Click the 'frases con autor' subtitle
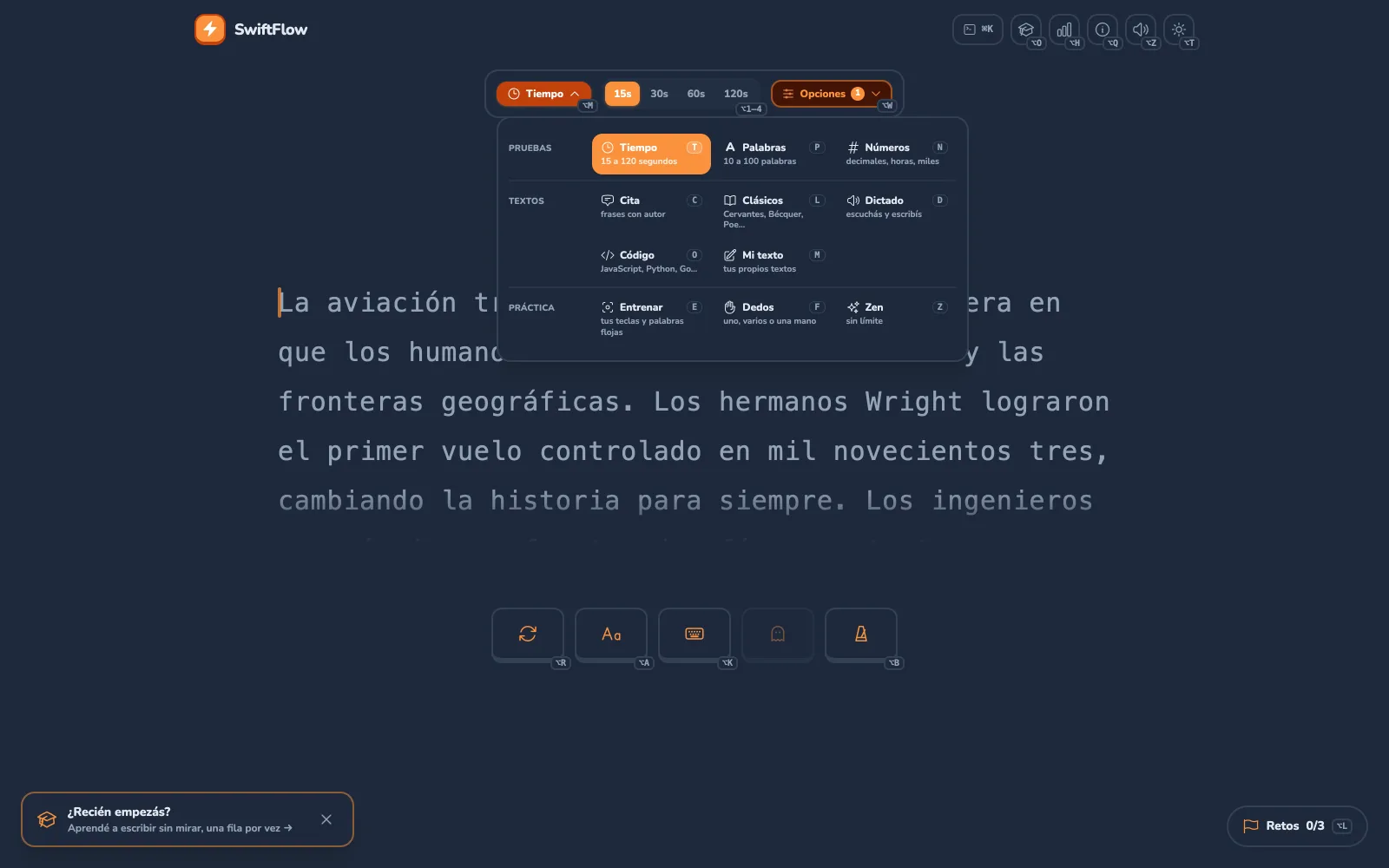The image size is (1389, 868). [x=633, y=214]
